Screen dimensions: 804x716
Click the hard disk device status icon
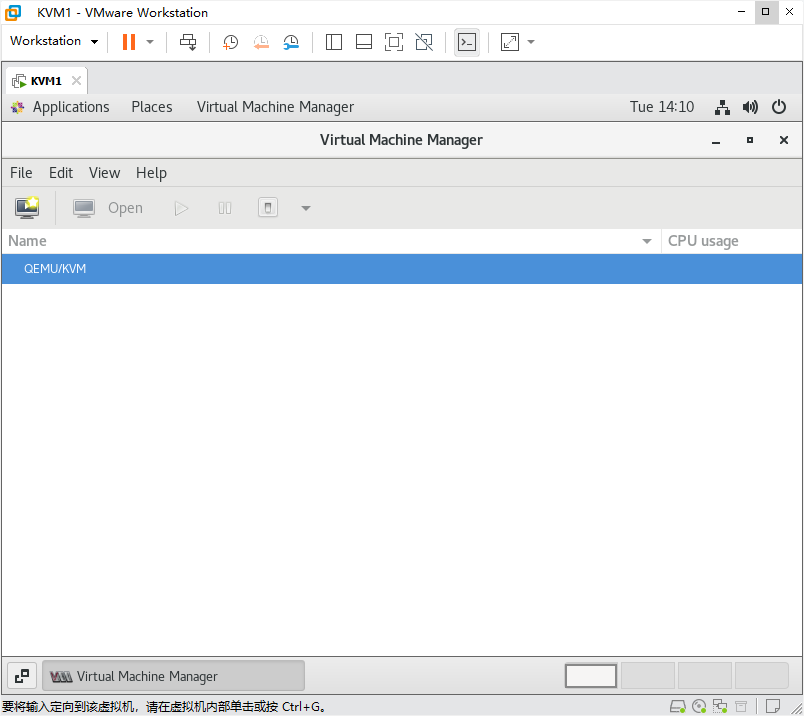678,707
